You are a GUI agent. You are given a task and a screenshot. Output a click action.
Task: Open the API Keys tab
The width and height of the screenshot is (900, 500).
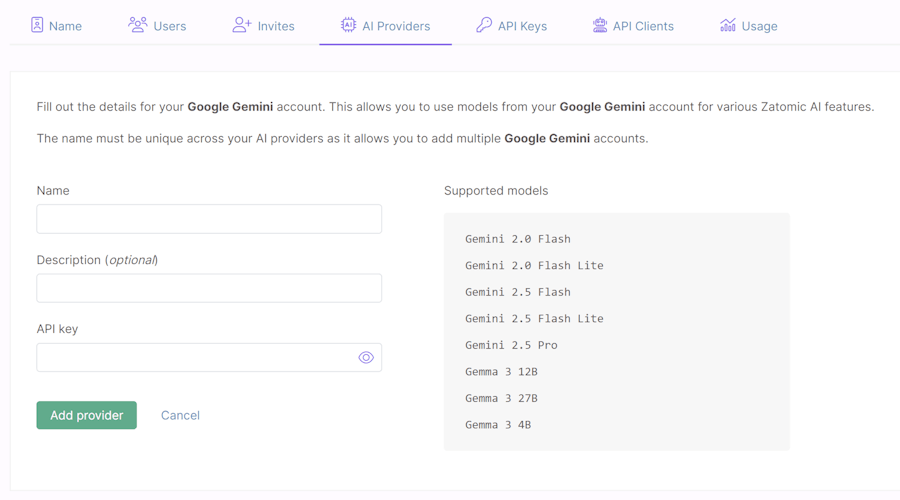511,26
